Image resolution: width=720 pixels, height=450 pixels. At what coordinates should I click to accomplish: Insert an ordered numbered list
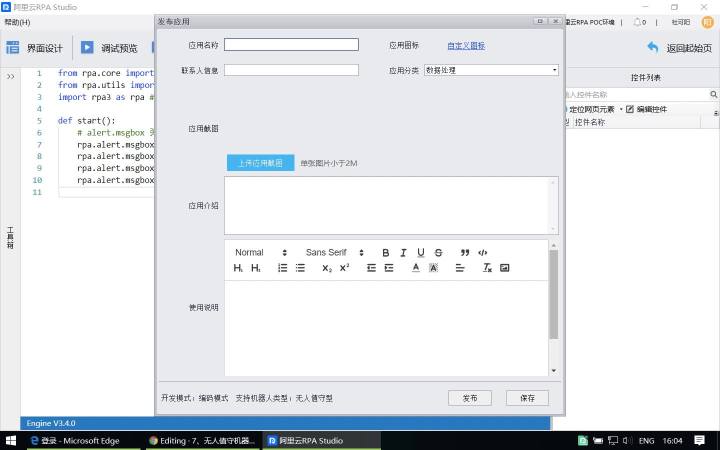[282, 268]
